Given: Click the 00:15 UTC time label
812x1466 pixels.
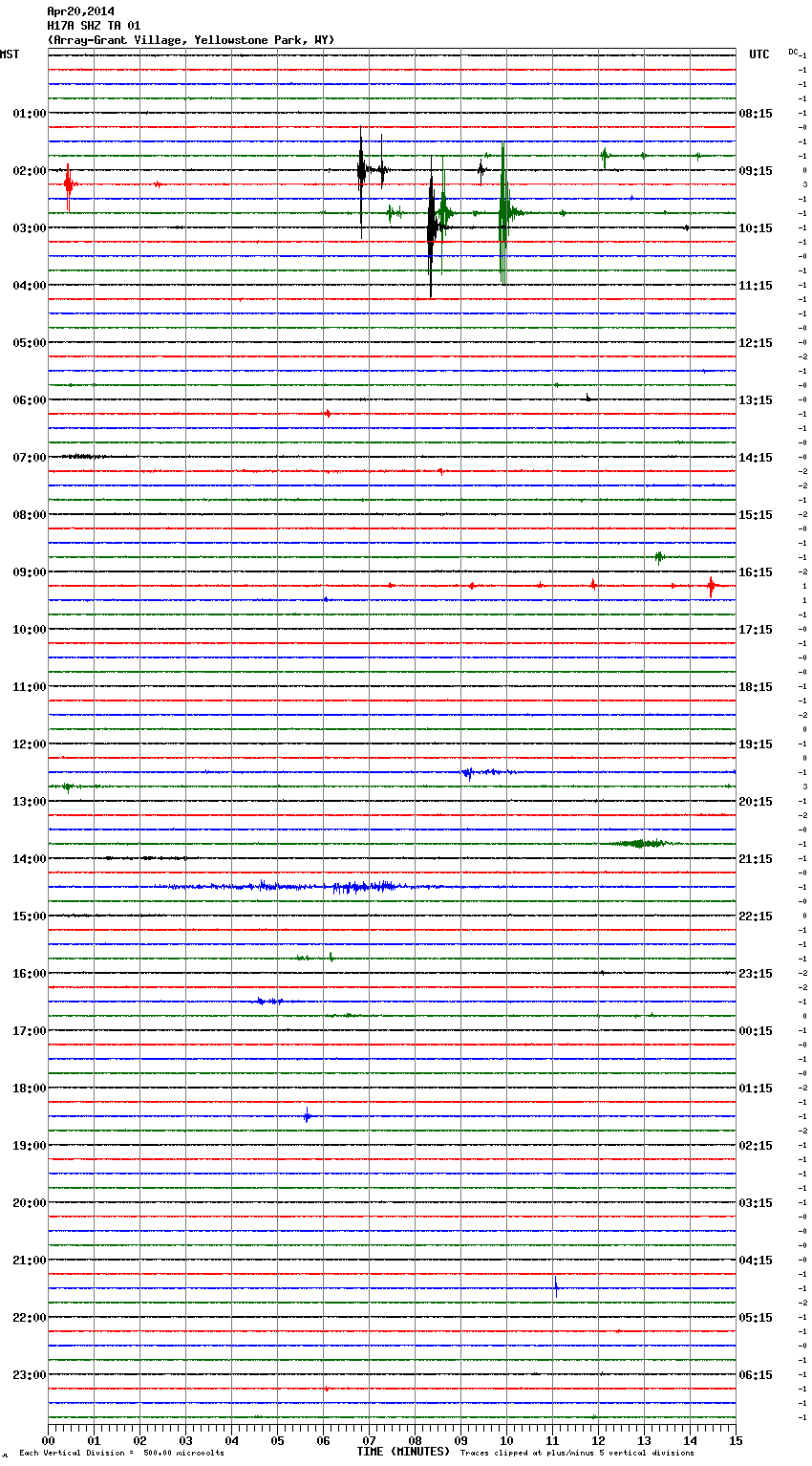Looking at the screenshot, I should point(756,1031).
